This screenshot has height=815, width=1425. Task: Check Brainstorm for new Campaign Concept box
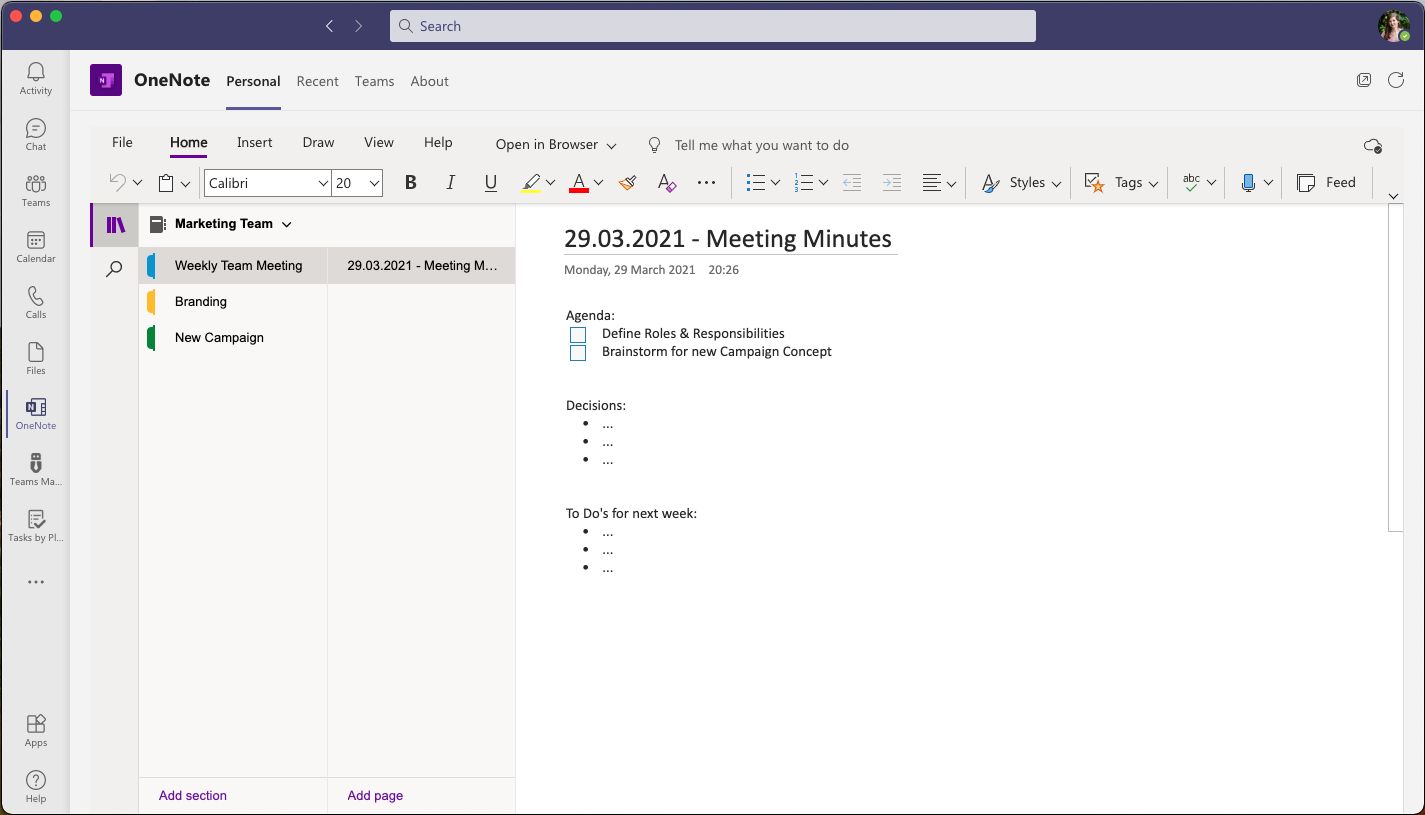point(578,353)
